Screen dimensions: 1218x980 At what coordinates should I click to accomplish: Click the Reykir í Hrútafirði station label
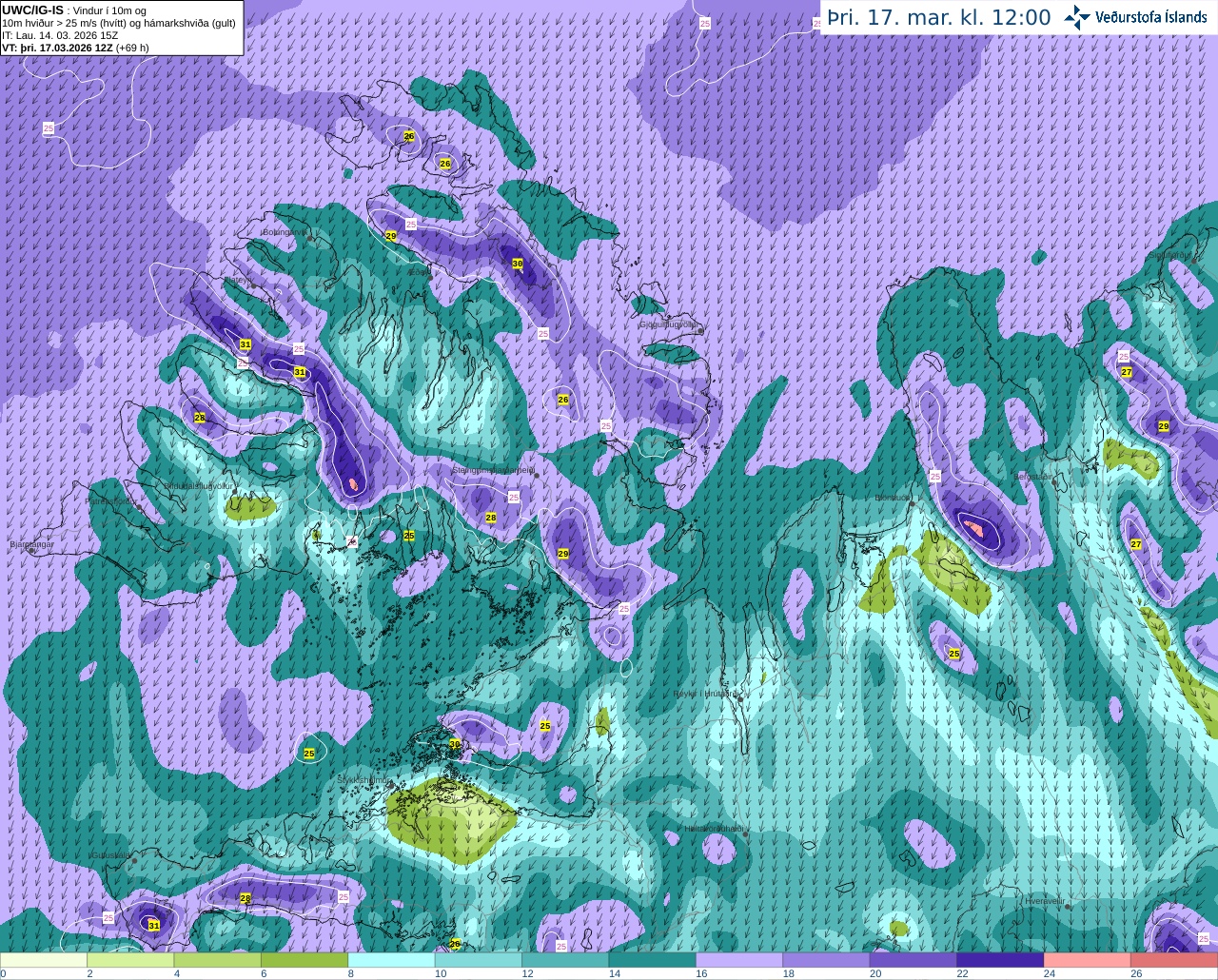[x=705, y=694]
